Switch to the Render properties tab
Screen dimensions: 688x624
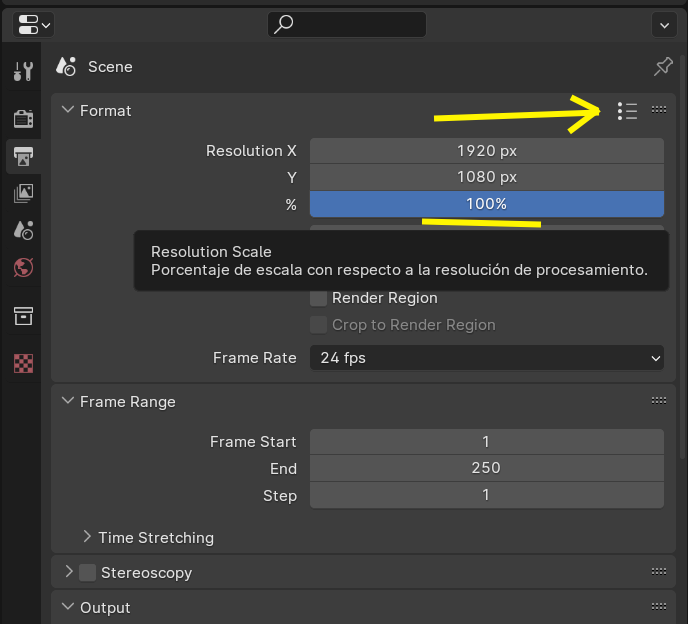(x=23, y=119)
